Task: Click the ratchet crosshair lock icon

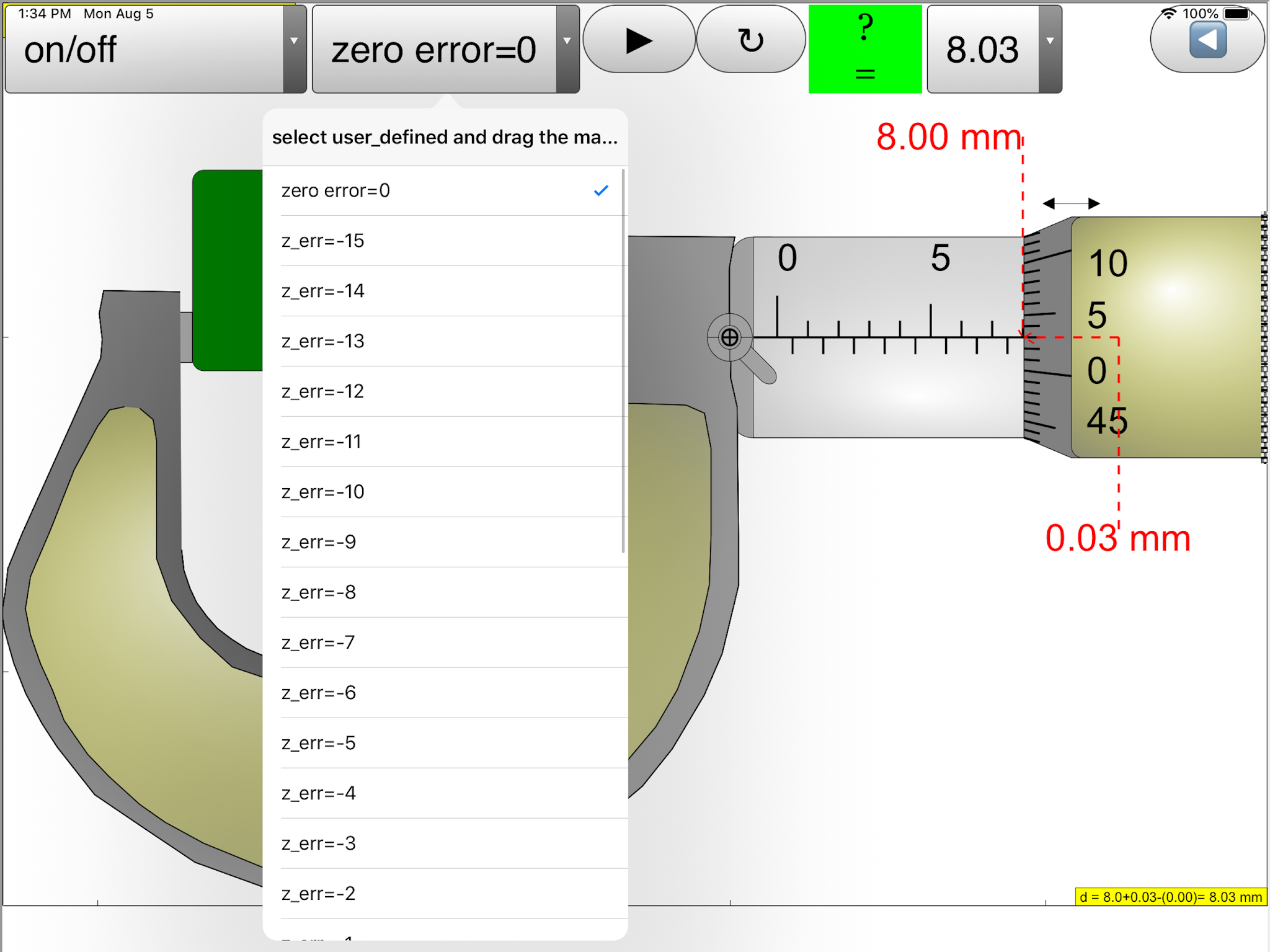Action: click(x=729, y=337)
